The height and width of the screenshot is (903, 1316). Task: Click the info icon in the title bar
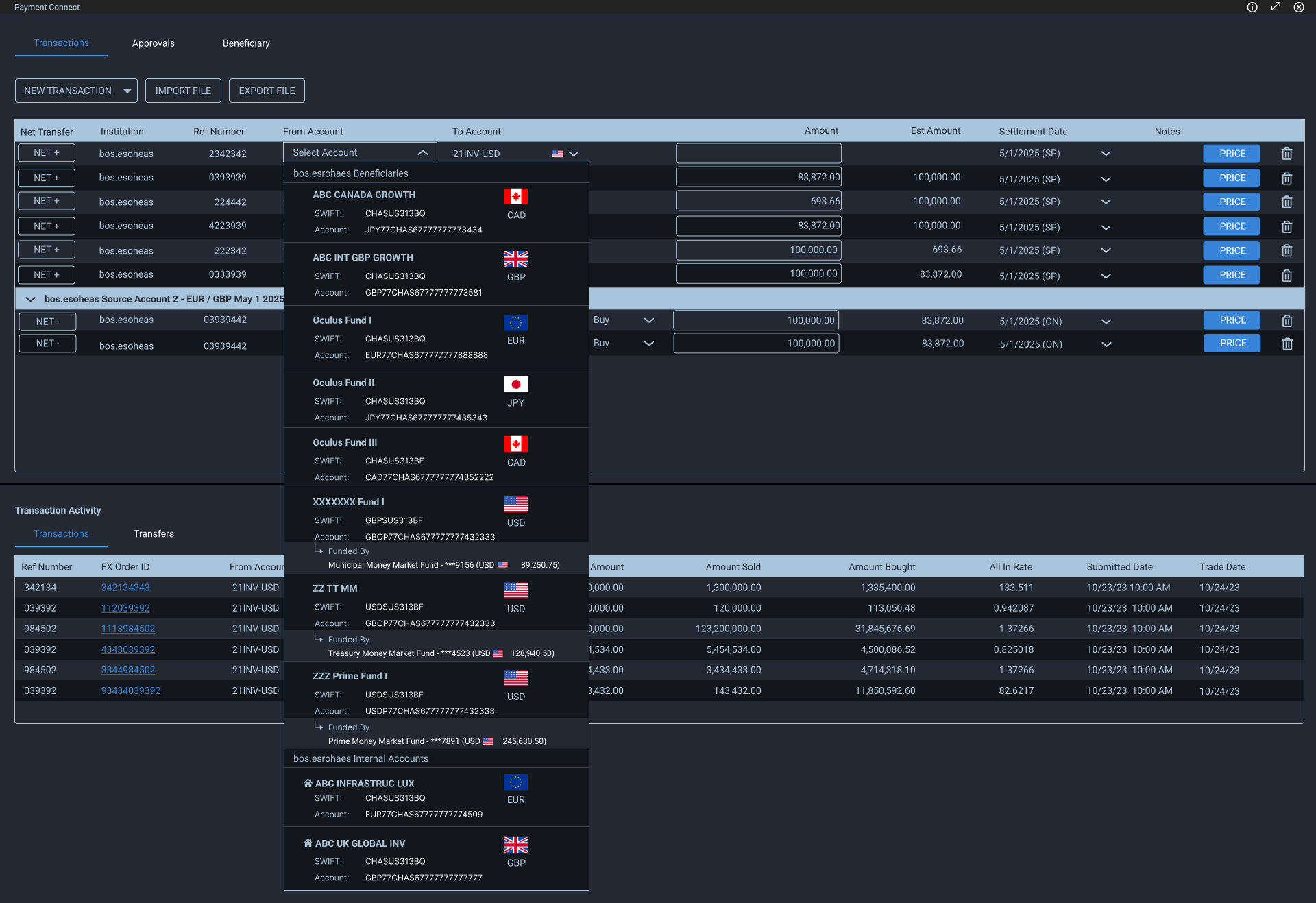(x=1252, y=8)
